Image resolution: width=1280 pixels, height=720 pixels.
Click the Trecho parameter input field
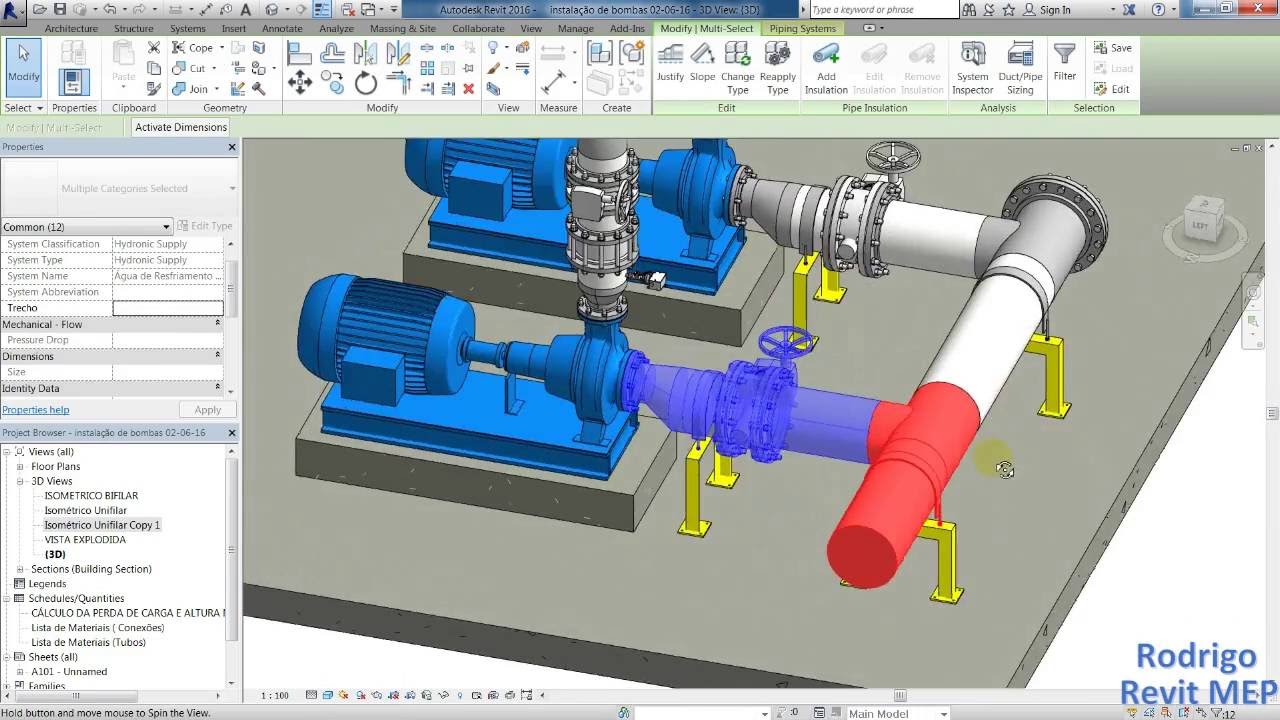[168, 308]
